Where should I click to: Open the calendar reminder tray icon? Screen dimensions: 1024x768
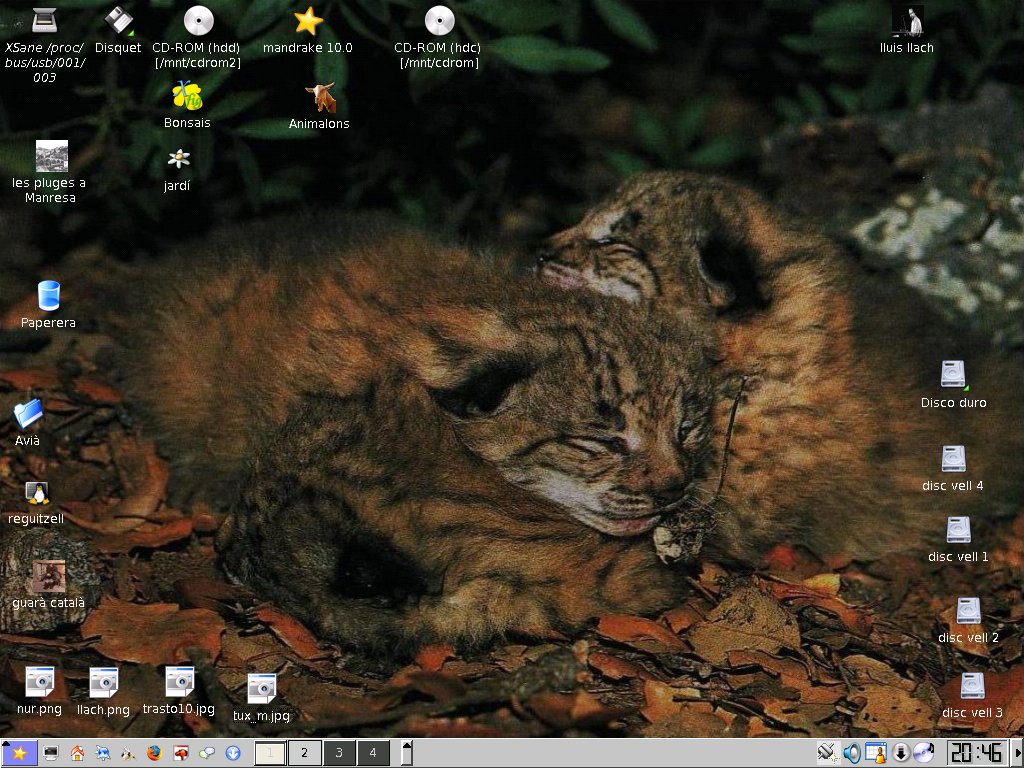[876, 753]
